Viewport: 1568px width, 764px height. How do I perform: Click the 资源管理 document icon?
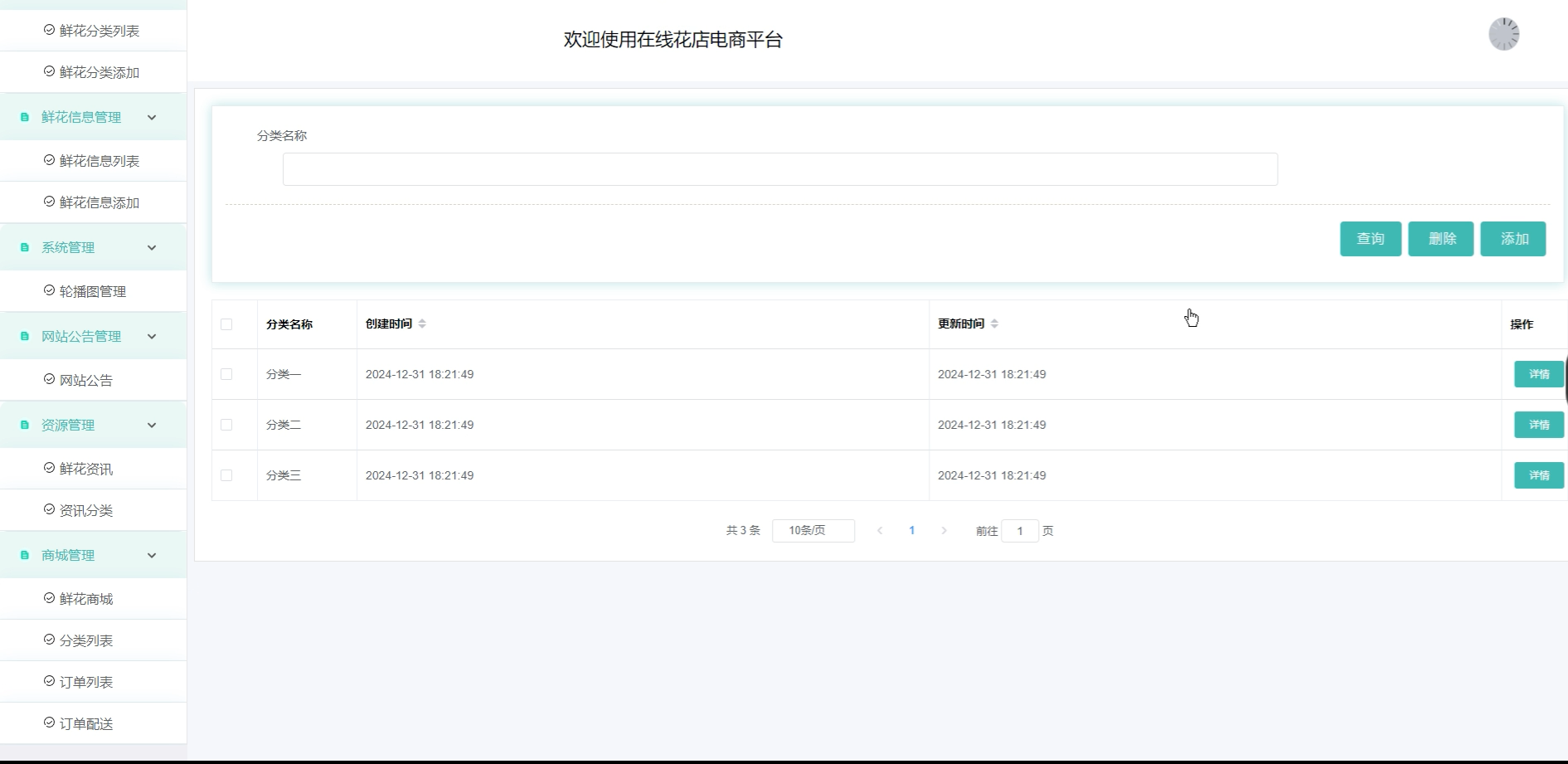24,425
